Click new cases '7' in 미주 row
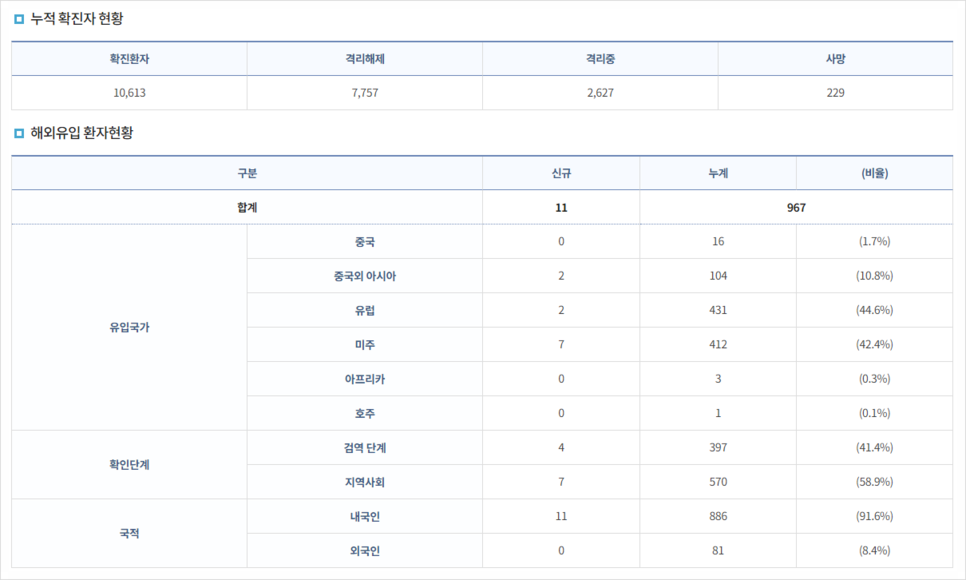 pyautogui.click(x=561, y=345)
